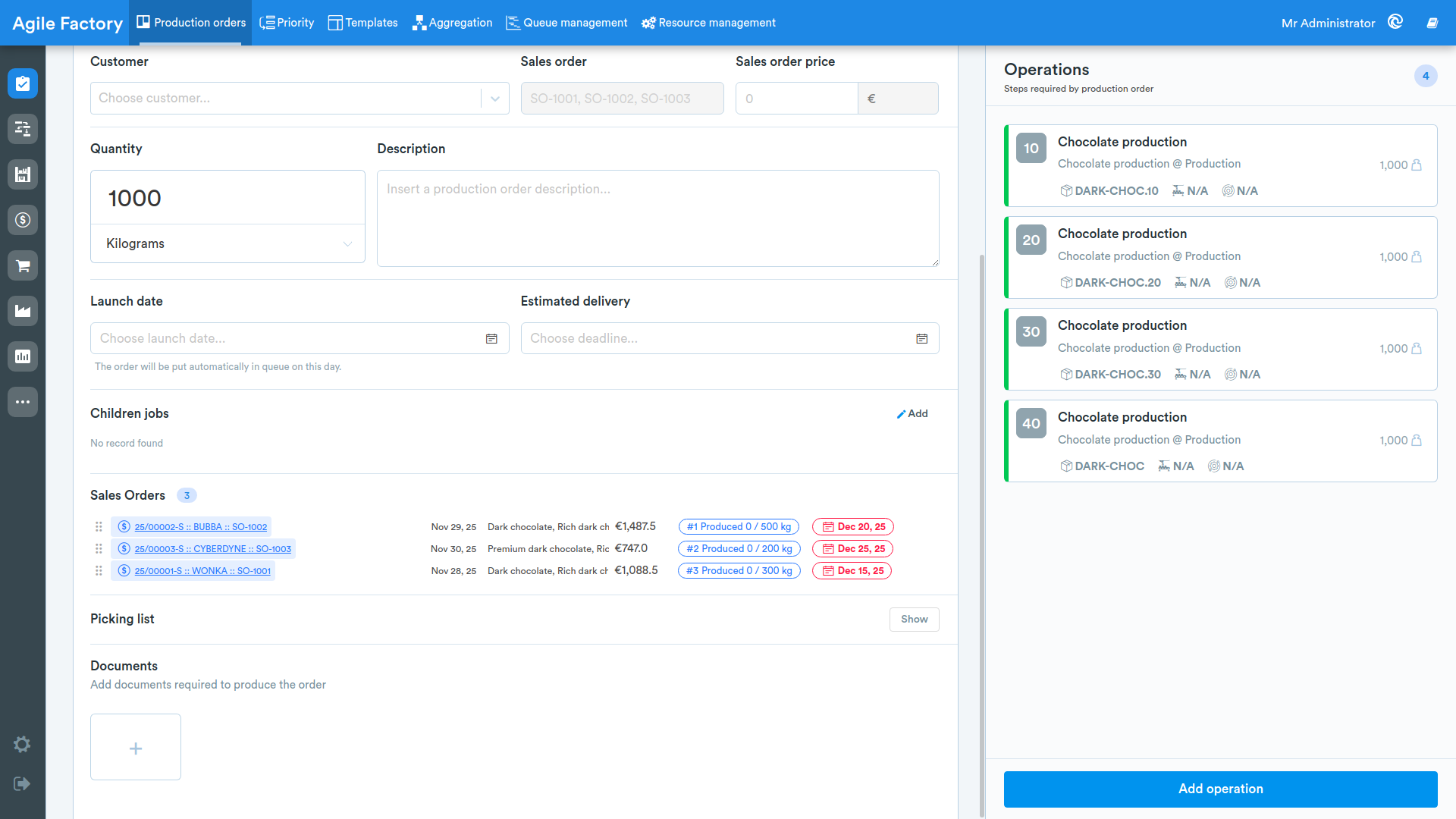Click the sales order price input
Viewport: 1456px width, 819px height.
tap(796, 98)
